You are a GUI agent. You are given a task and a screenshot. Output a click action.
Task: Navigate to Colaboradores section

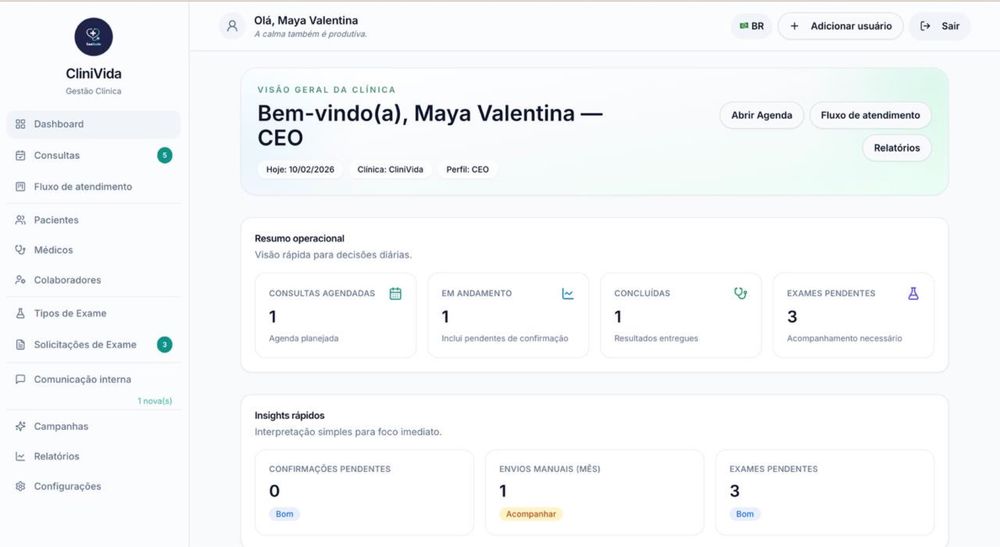(94, 279)
